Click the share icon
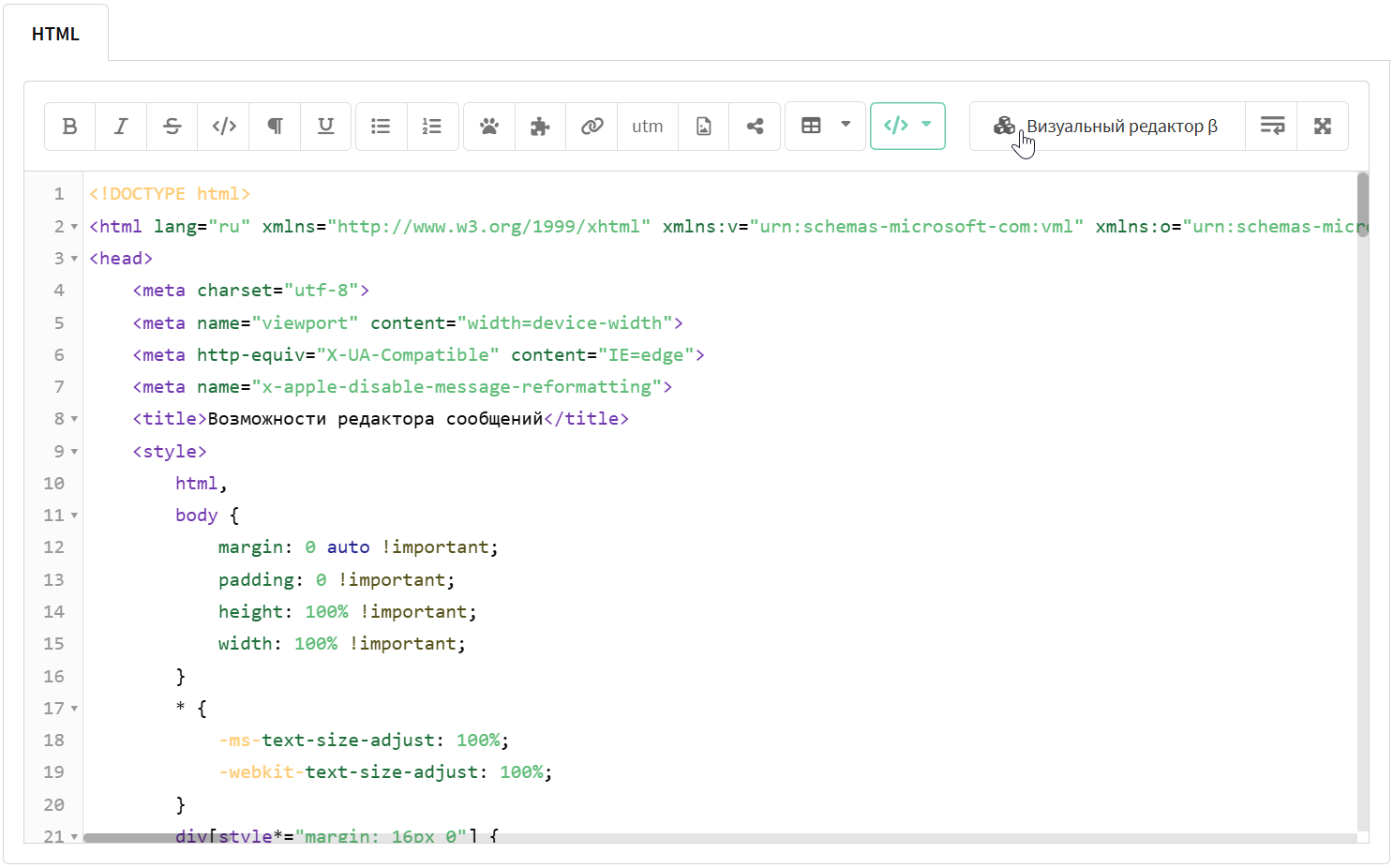The height and width of the screenshot is (868, 1393). (755, 127)
